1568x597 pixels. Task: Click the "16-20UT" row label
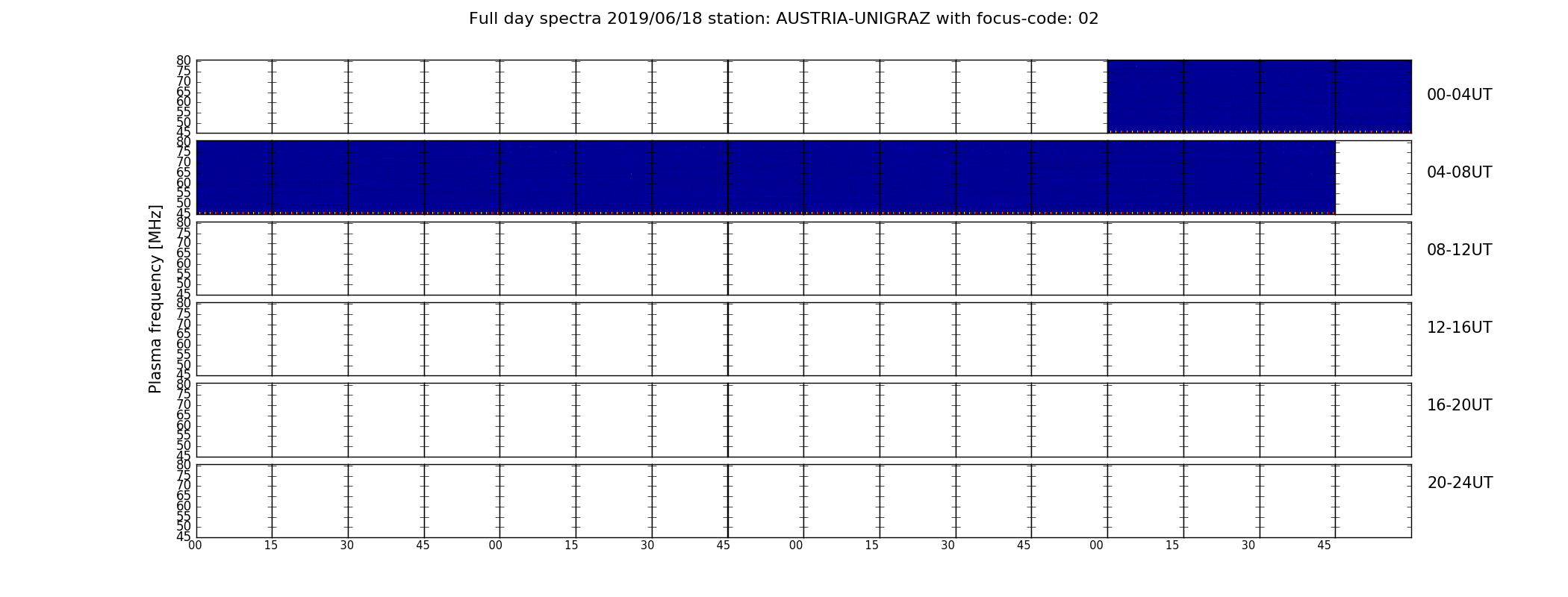(1459, 405)
